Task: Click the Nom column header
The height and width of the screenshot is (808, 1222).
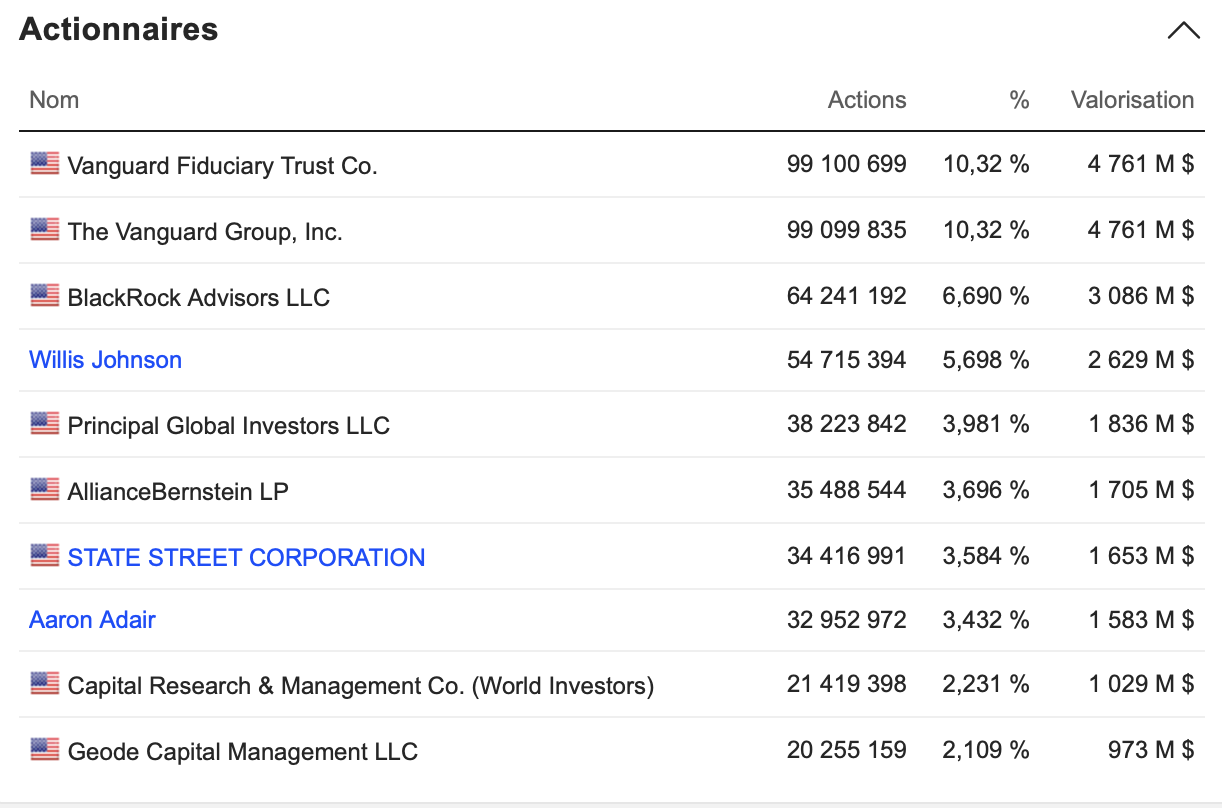Action: coord(54,100)
